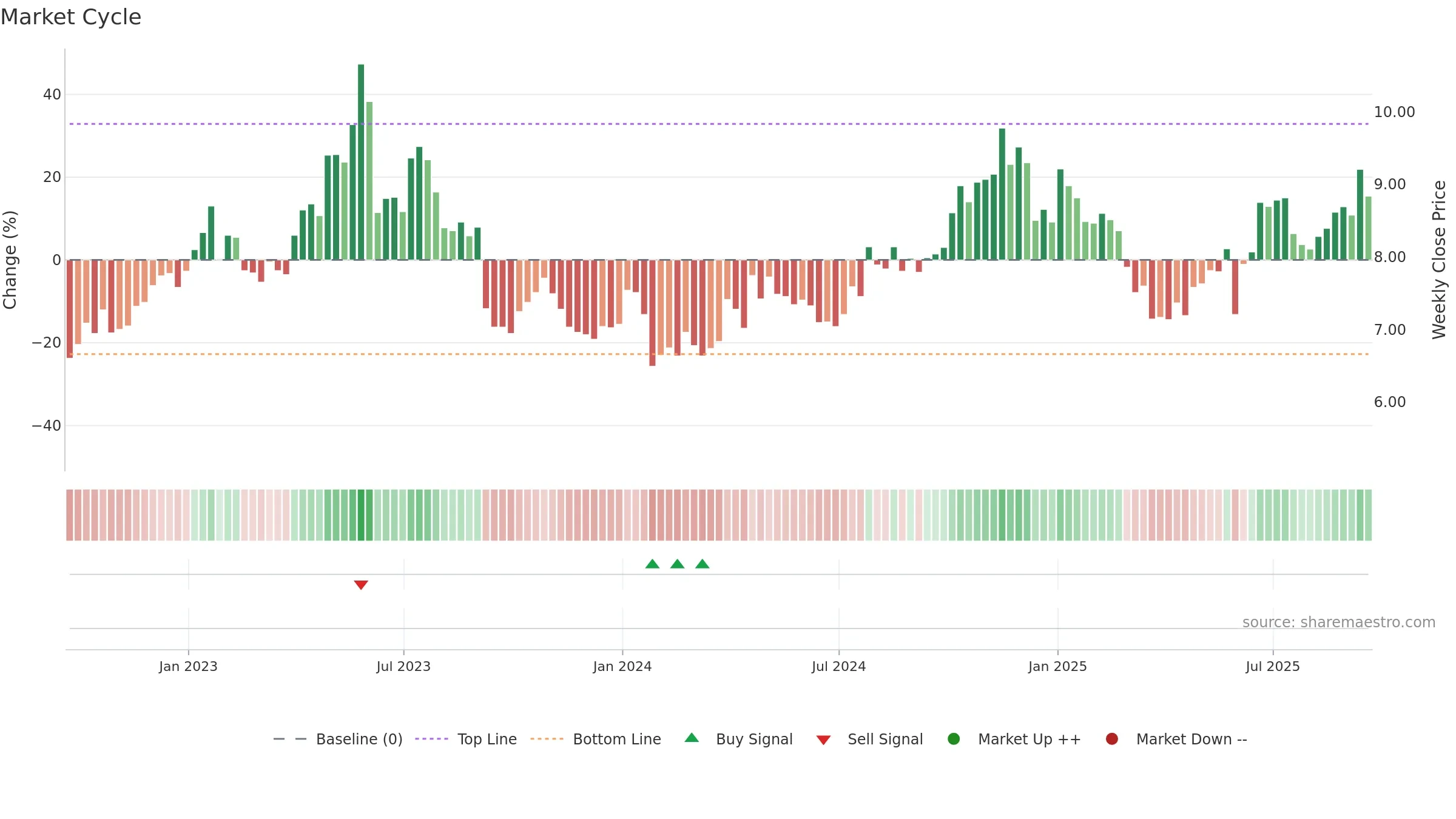Click the Jul 2024 axis label
Screen dimensions: 1456x819
point(839,666)
